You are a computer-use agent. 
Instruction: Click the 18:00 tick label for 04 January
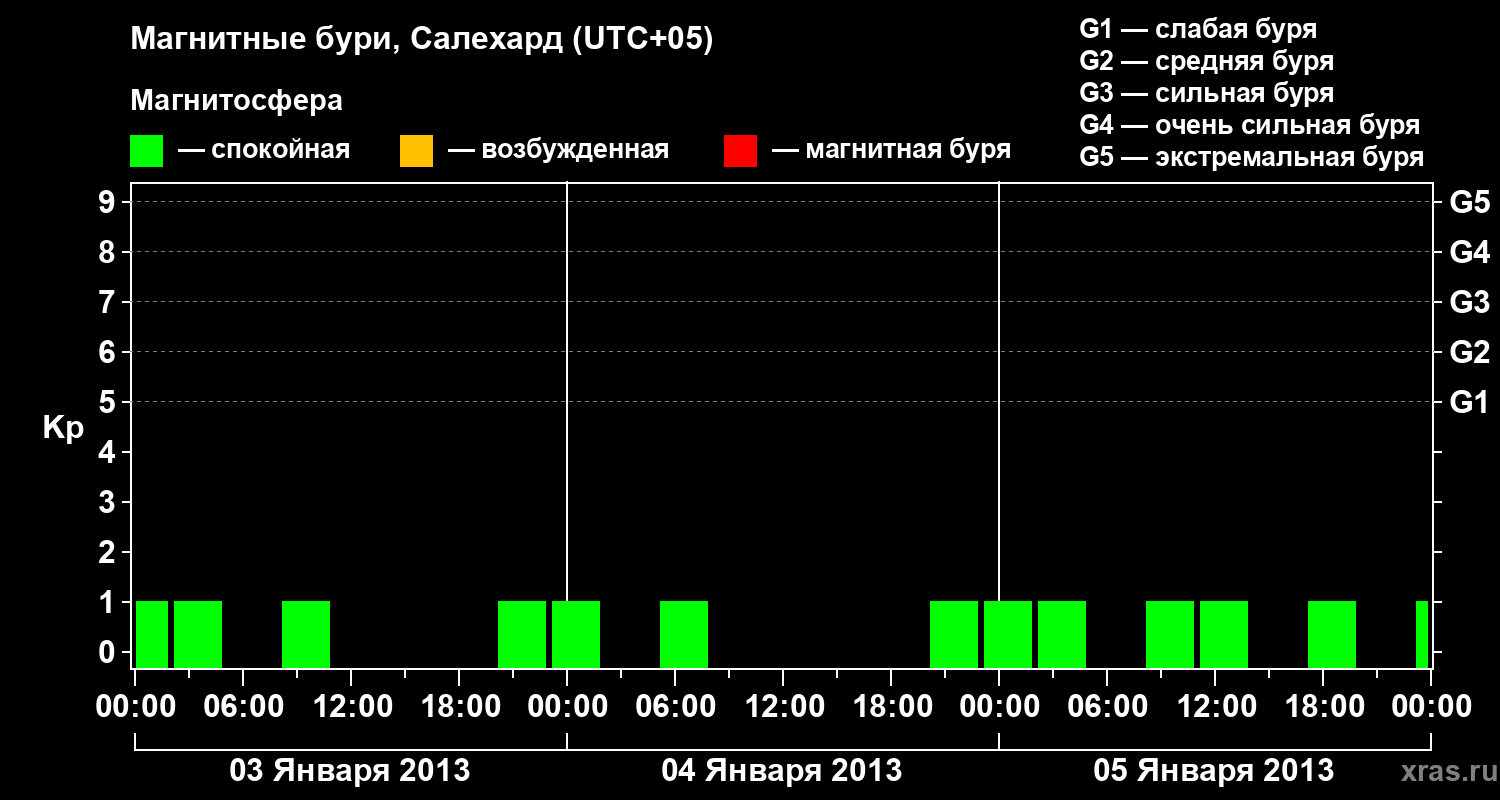pyautogui.click(x=891, y=707)
